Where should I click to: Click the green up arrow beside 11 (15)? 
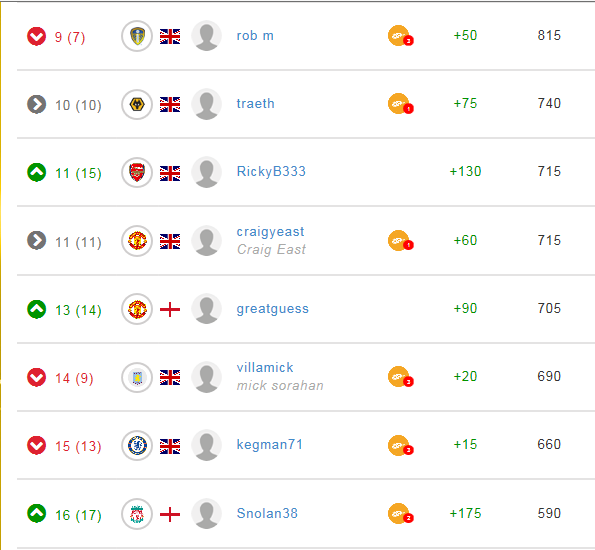(36, 172)
